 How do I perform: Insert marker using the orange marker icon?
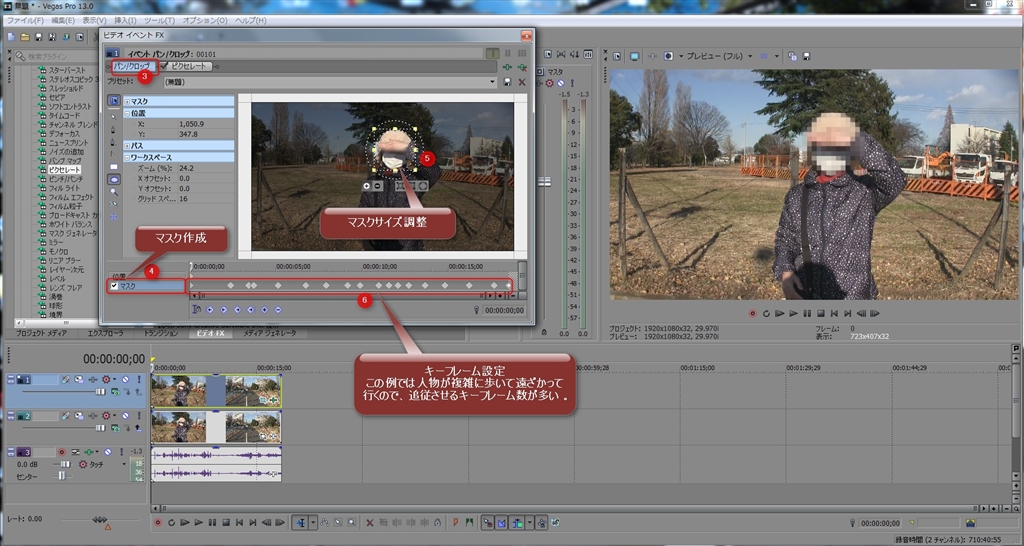[455, 522]
